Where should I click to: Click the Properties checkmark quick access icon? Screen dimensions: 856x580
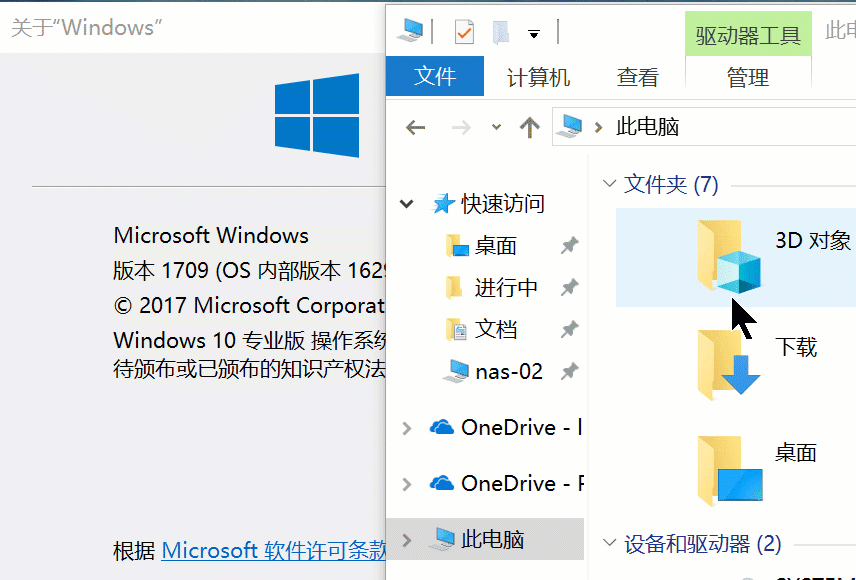tap(464, 32)
